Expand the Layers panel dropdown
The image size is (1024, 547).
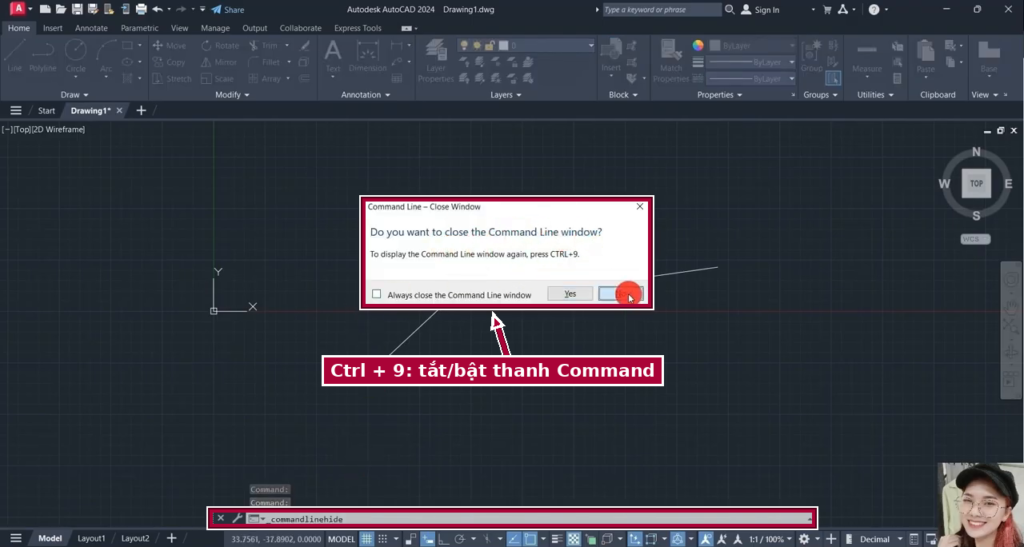pos(505,95)
